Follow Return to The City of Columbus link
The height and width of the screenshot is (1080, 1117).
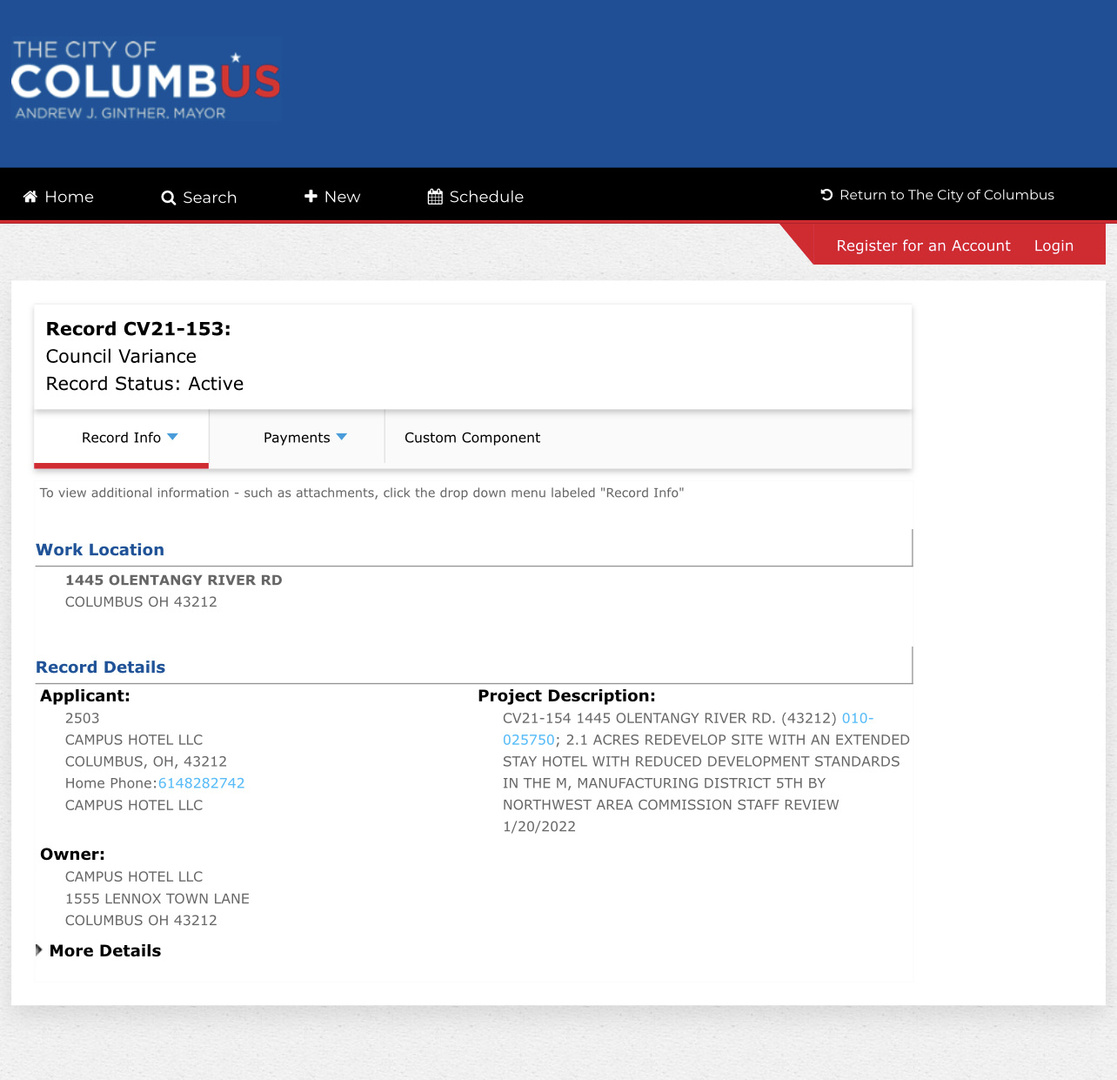(x=937, y=194)
